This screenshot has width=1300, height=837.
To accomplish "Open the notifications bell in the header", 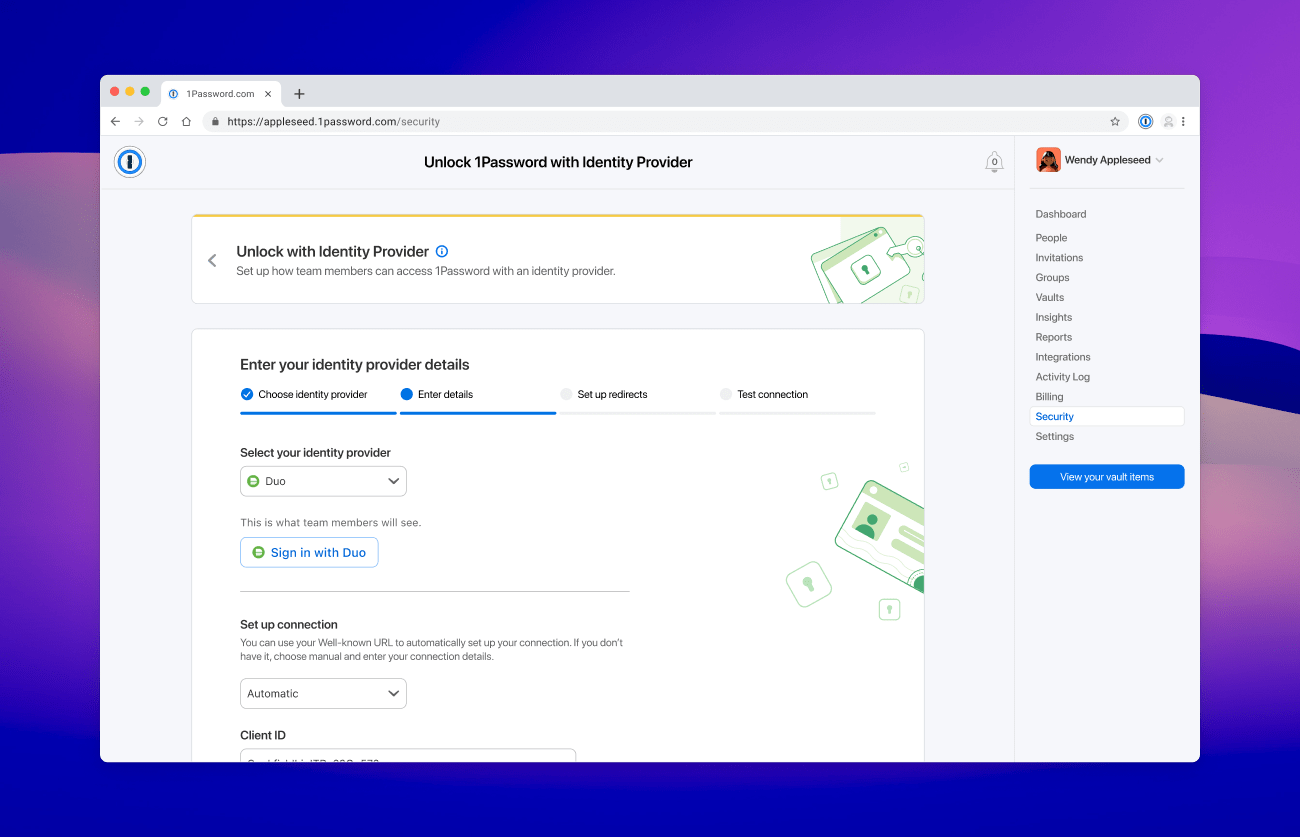I will (x=994, y=161).
